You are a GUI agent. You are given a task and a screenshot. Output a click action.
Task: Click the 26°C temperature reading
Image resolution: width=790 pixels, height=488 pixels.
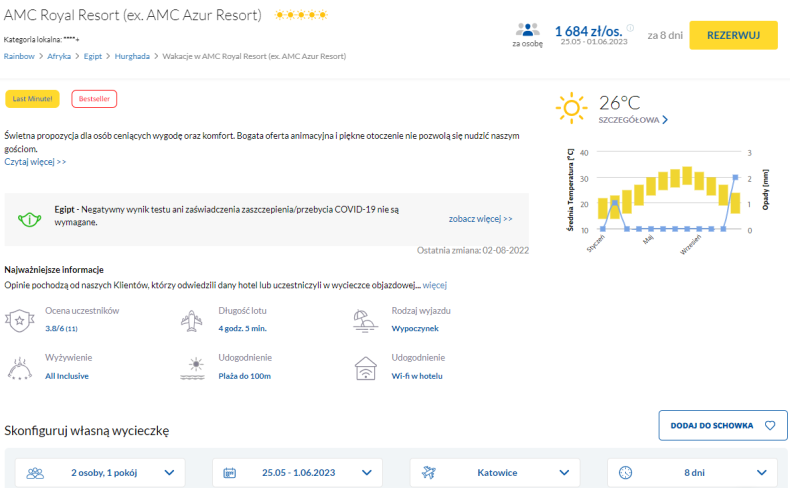click(619, 103)
